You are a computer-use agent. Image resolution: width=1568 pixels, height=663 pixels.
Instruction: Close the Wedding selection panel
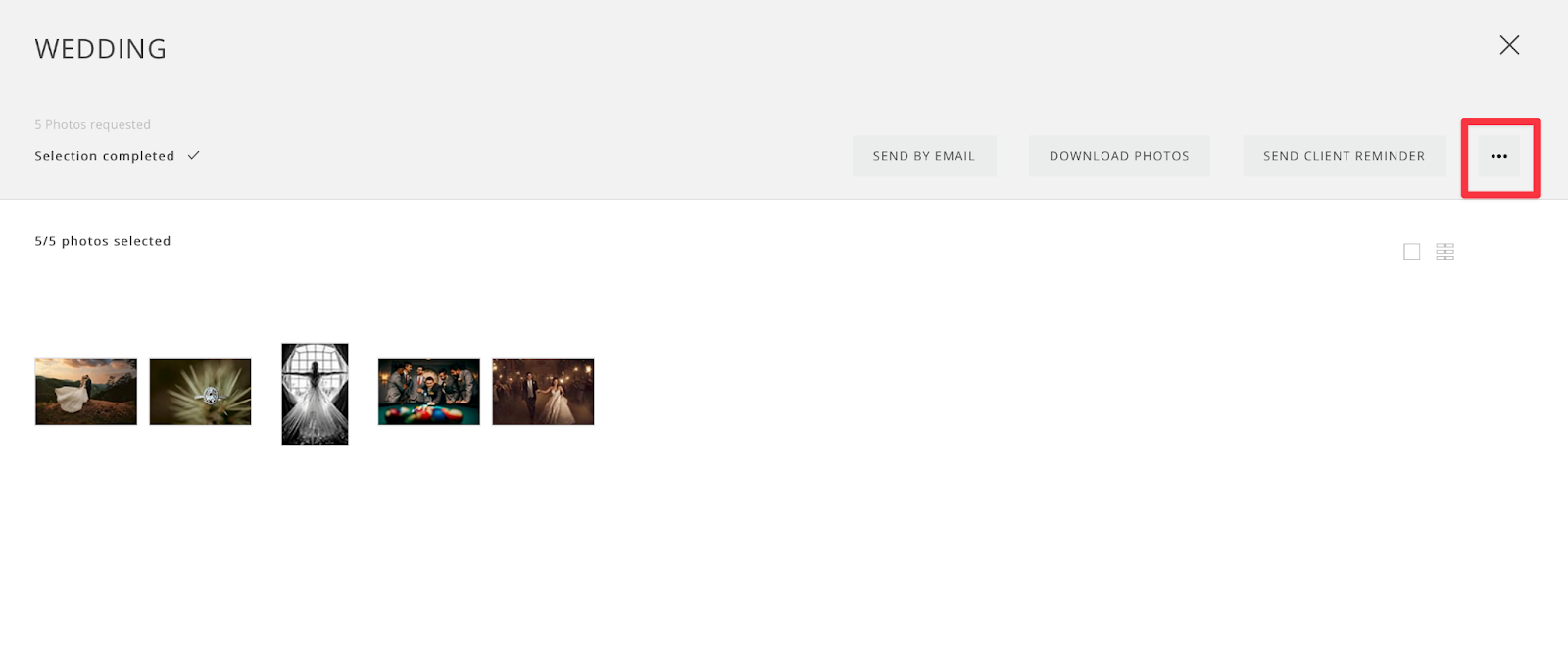pyautogui.click(x=1509, y=45)
